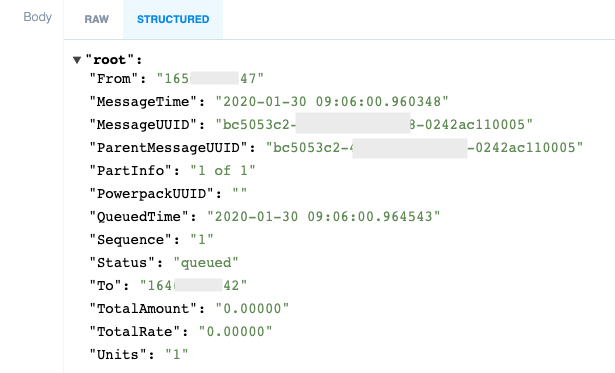
Task: Select the "root" key label
Action: (110, 60)
